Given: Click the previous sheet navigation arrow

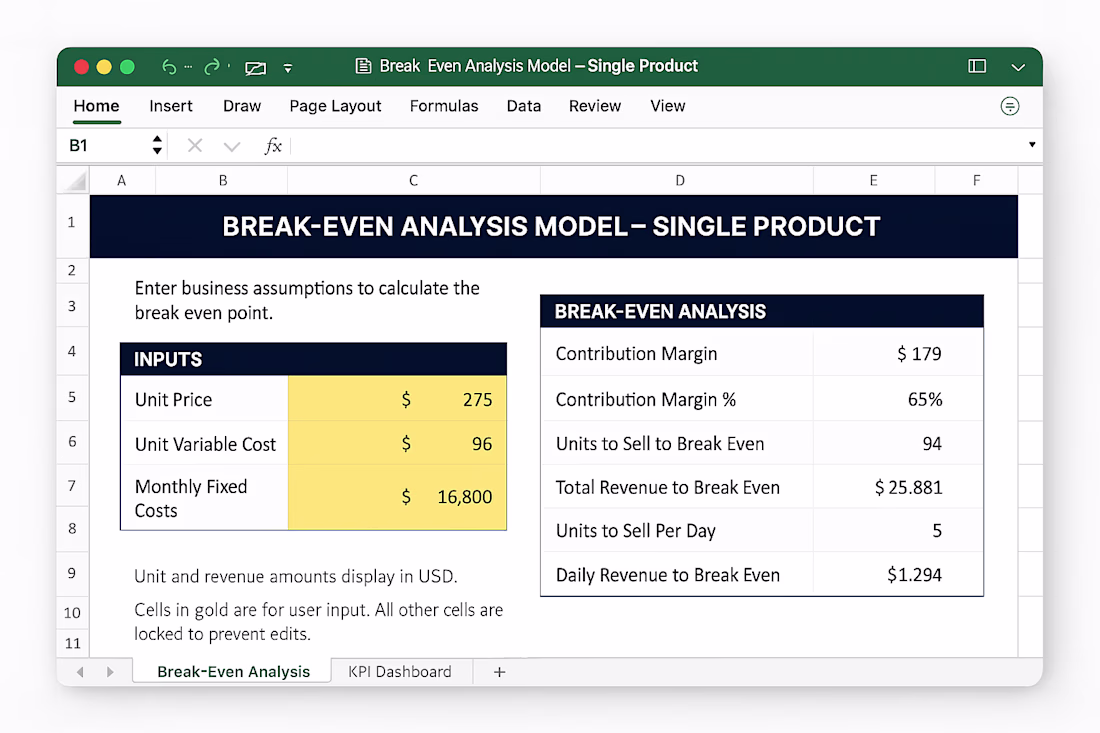Looking at the screenshot, I should [81, 672].
